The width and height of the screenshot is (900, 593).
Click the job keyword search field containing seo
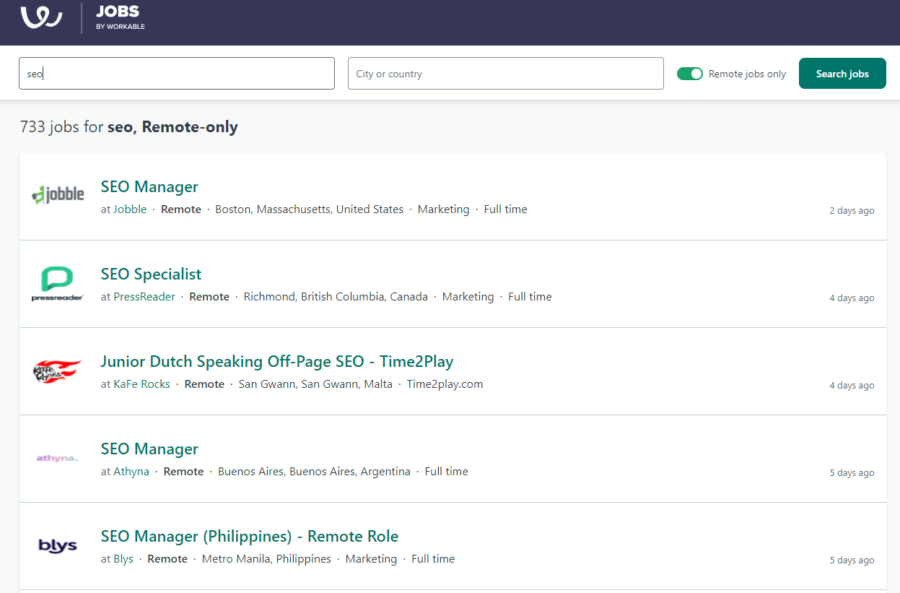[177, 73]
